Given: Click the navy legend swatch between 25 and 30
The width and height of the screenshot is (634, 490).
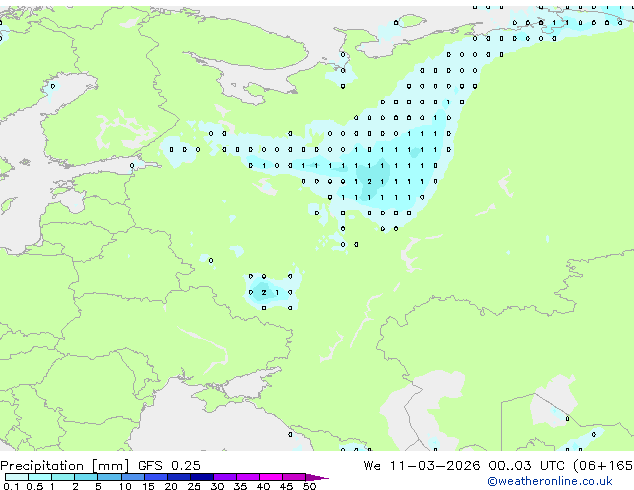Looking at the screenshot, I should (202, 477).
